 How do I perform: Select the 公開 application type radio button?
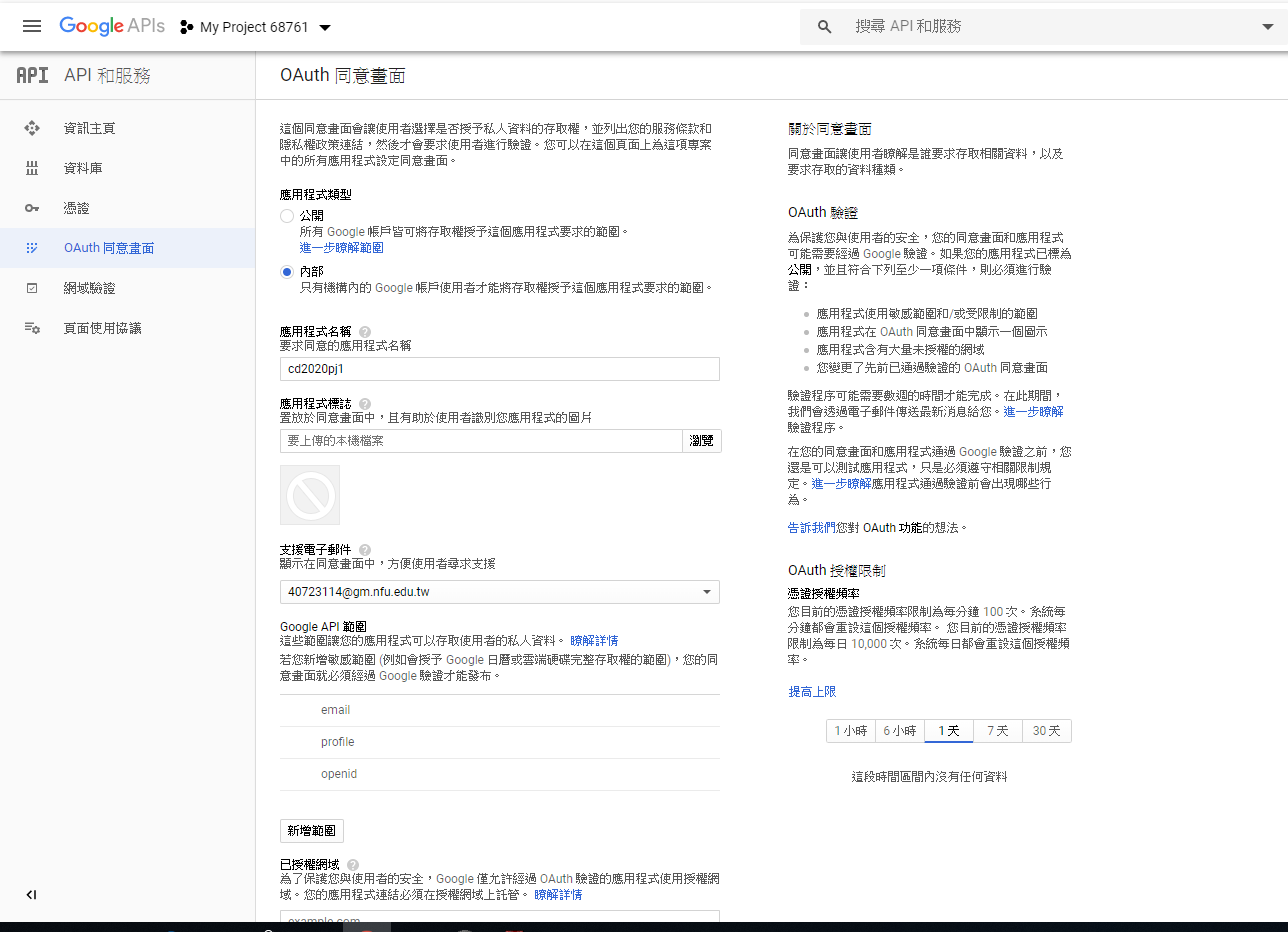pos(287,216)
